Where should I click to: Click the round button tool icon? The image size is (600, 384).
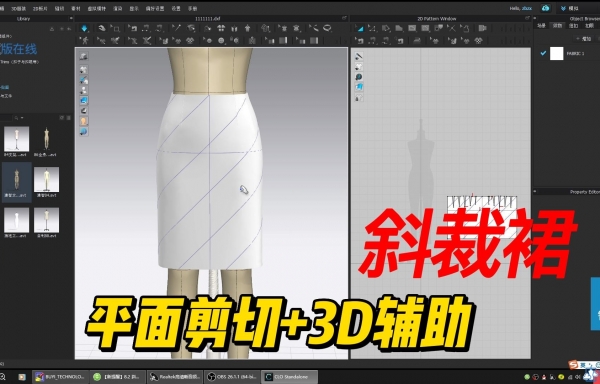[x=221, y=40]
